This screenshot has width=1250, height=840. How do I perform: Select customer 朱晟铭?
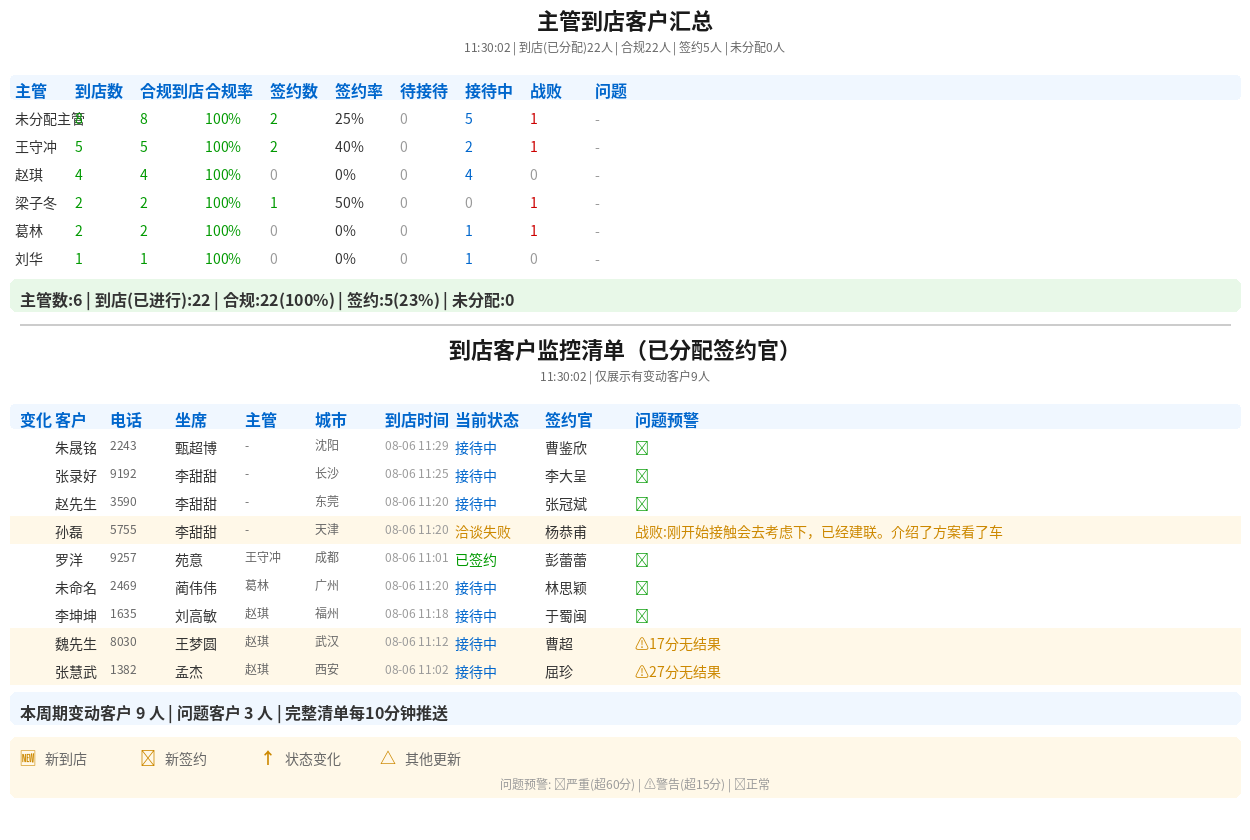pyautogui.click(x=76, y=448)
